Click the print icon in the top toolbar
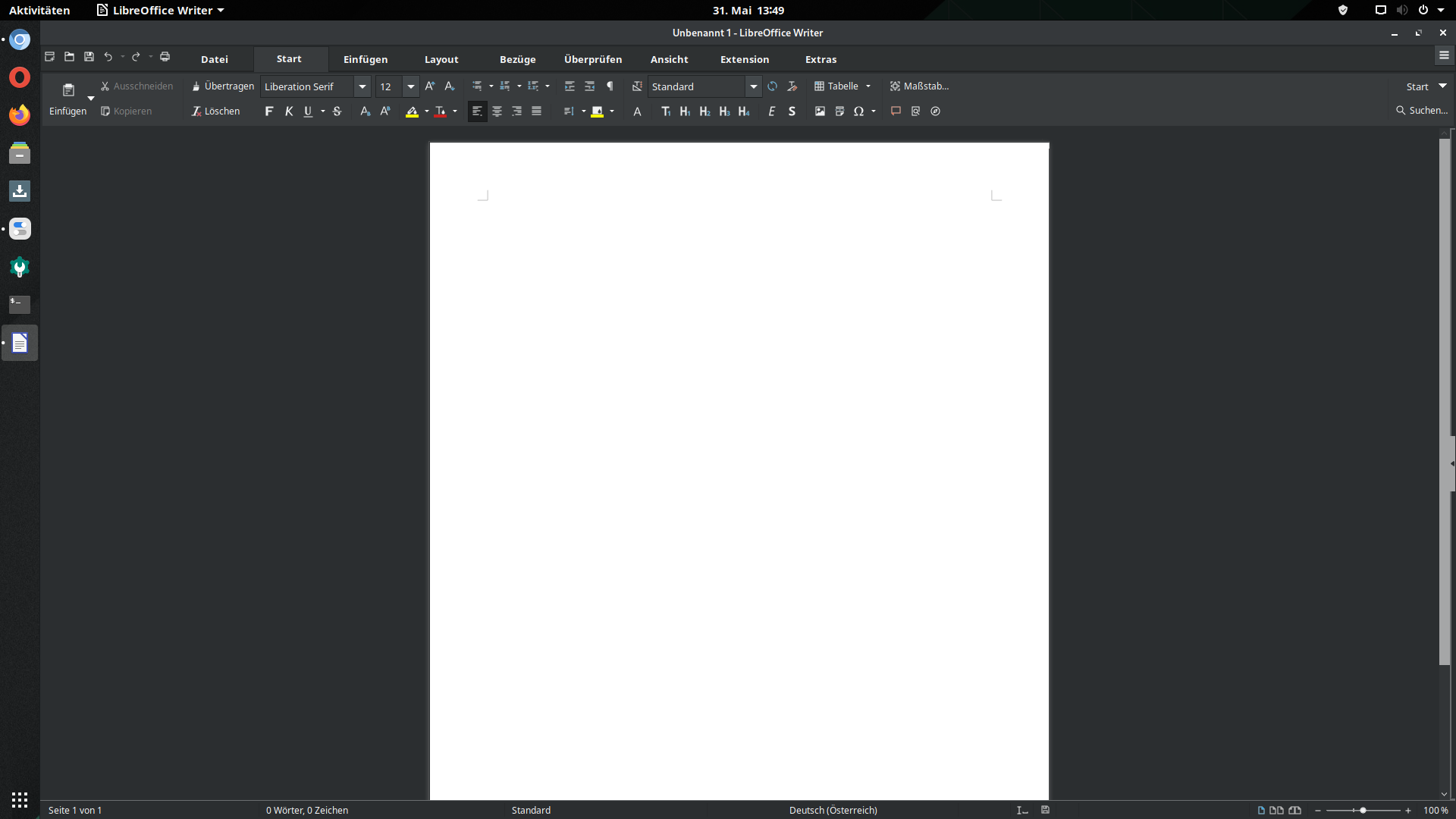 (x=165, y=57)
